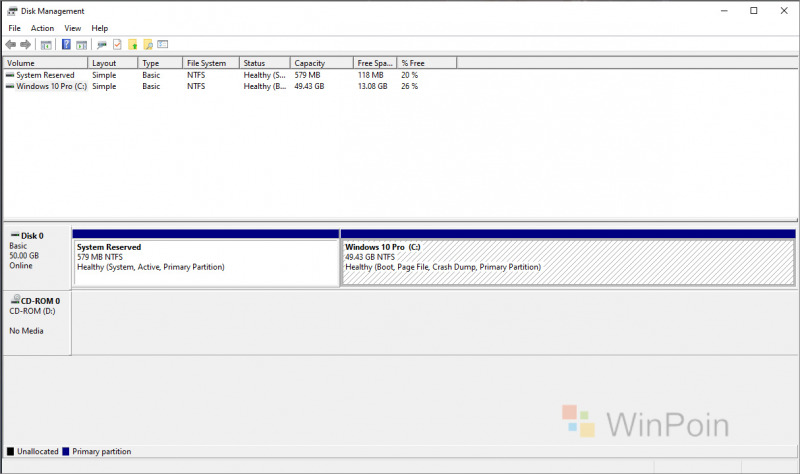Open the File menu
Screen dimensions: 800x474
click(x=14, y=28)
